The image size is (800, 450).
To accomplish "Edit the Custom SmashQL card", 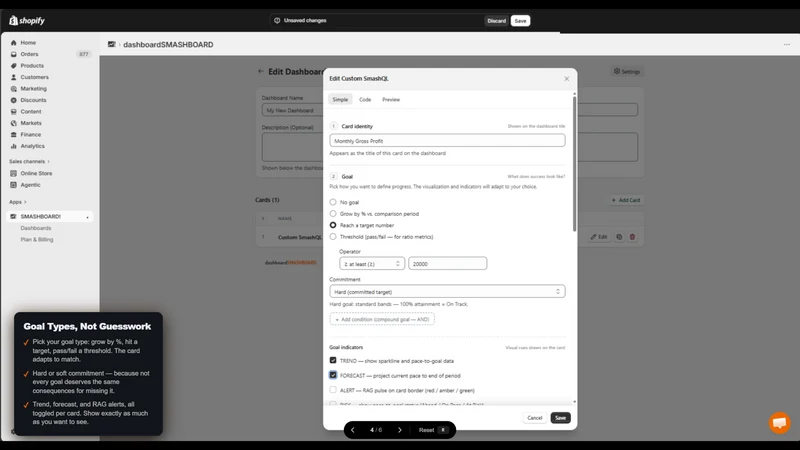I will (599, 237).
